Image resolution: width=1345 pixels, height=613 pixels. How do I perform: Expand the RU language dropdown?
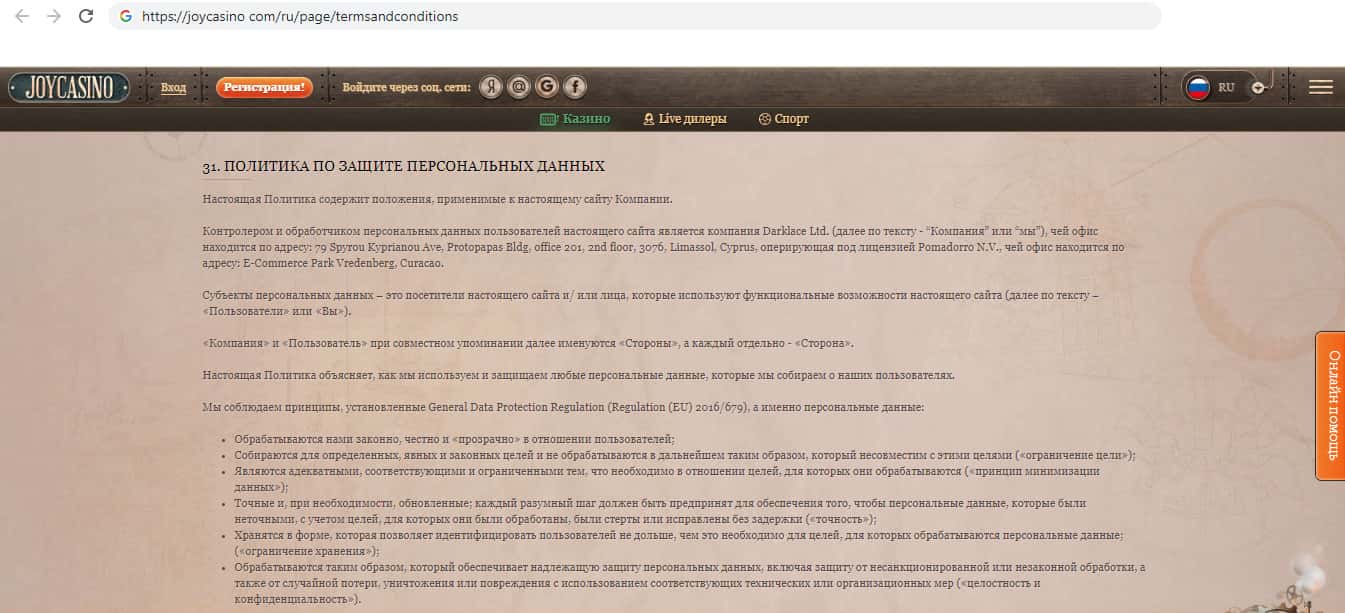pos(1257,87)
